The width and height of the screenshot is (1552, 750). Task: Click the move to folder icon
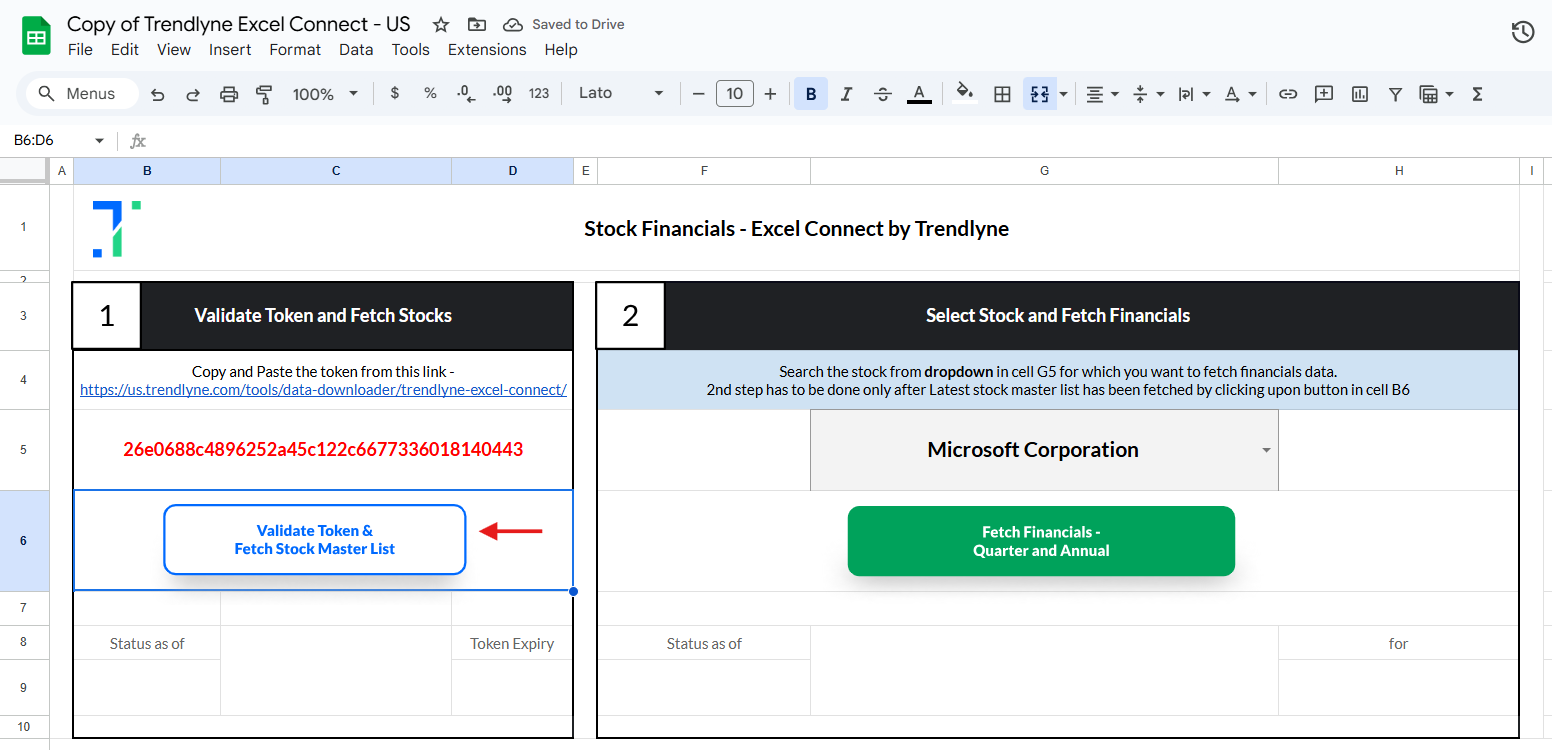[477, 25]
